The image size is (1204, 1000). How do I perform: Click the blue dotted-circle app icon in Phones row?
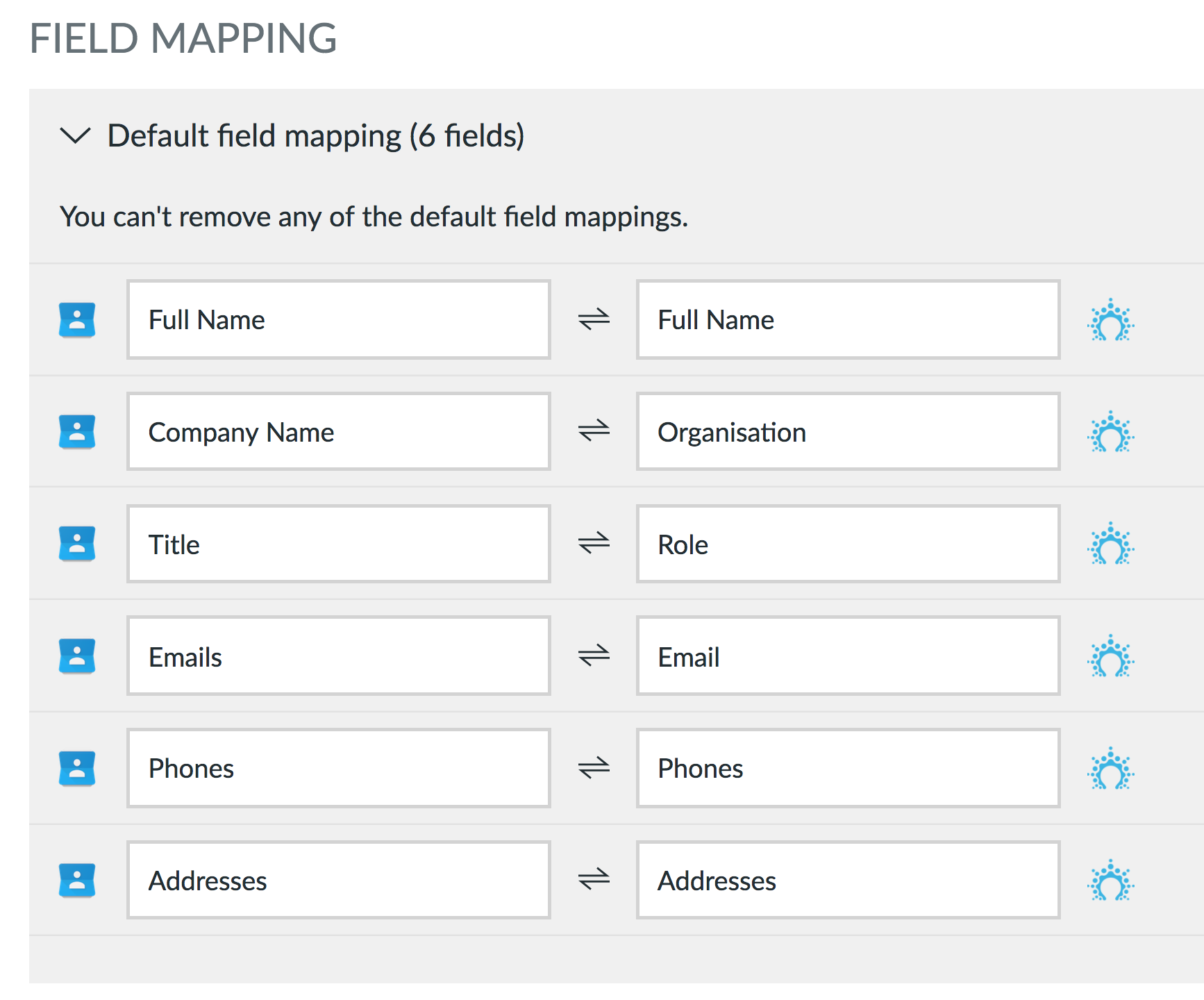(x=1111, y=769)
